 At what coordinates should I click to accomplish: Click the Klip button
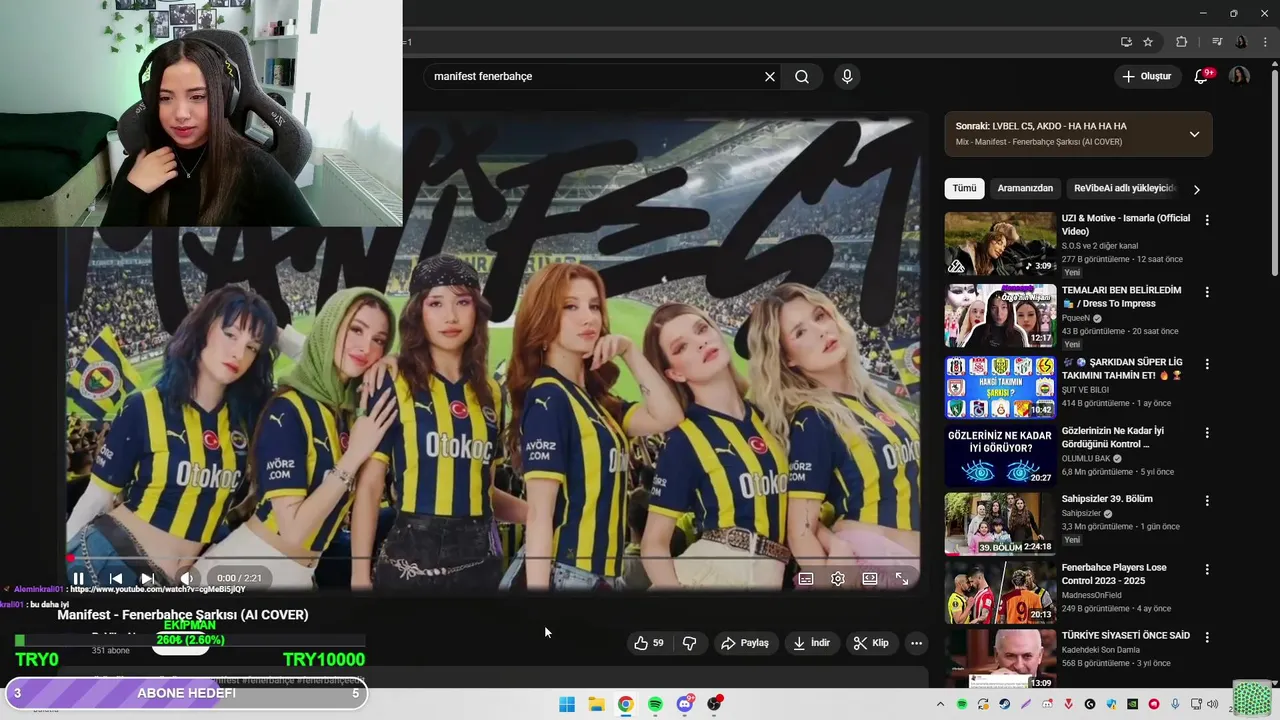[x=871, y=643]
